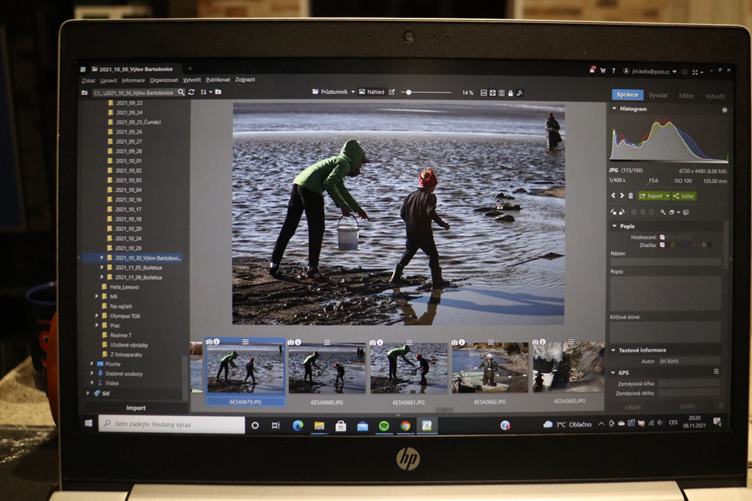This screenshot has width=752, height=501.
Task: Open the search magnifier next to the path field
Action: pyautogui.click(x=181, y=92)
